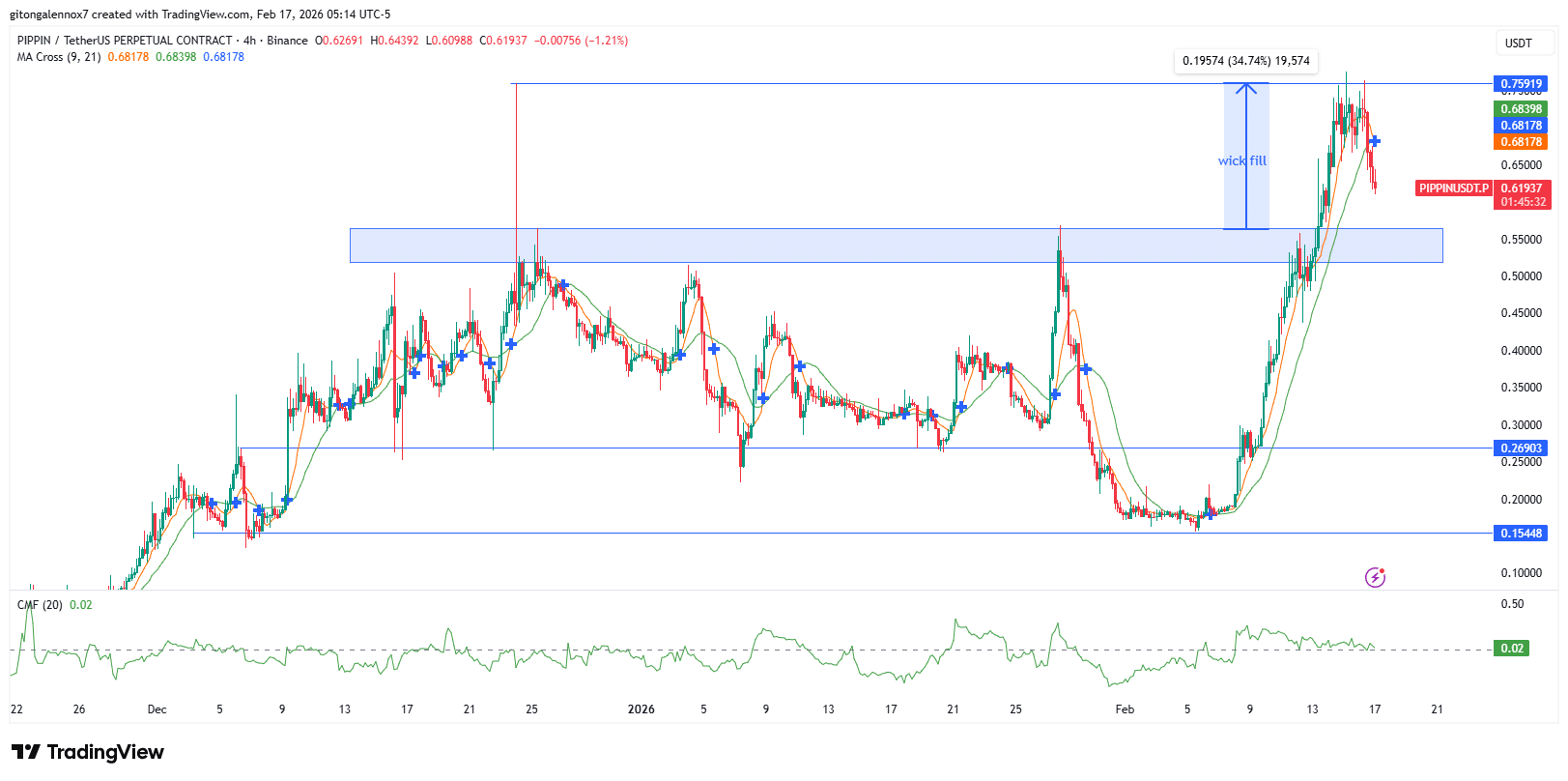Click the latest blue MA cross marker

tap(1374, 141)
